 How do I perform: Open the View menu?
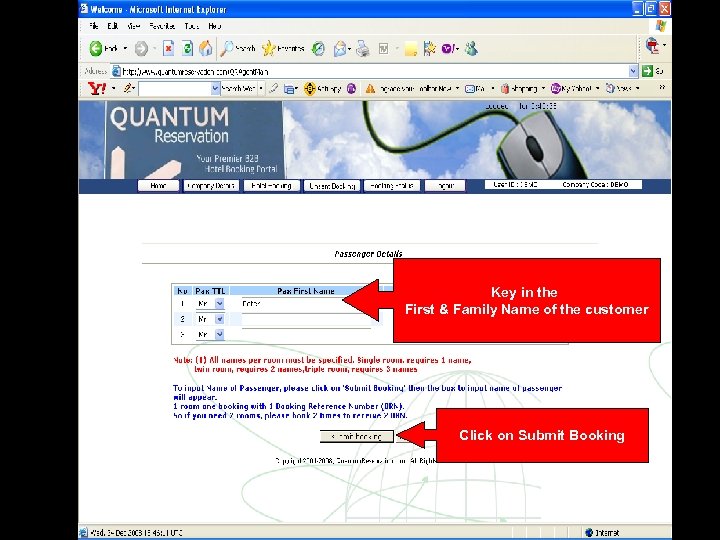tap(133, 26)
